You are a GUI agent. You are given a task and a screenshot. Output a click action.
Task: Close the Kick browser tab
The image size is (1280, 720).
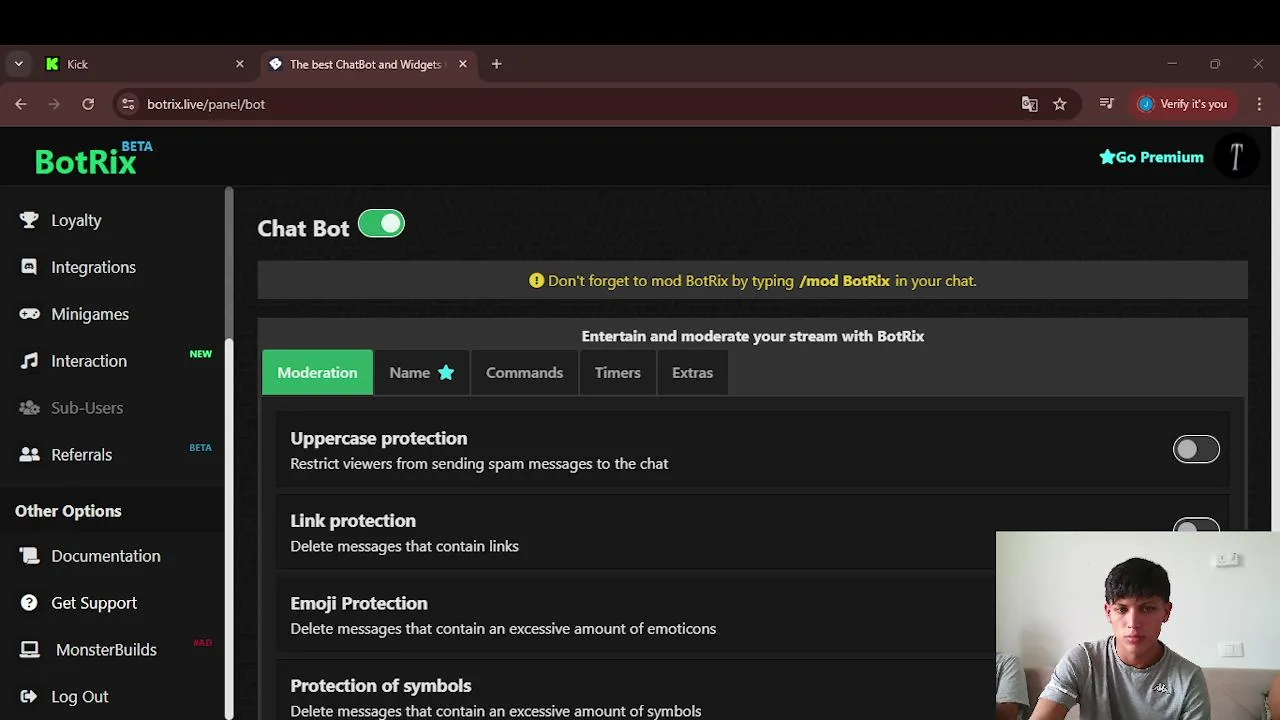239,64
